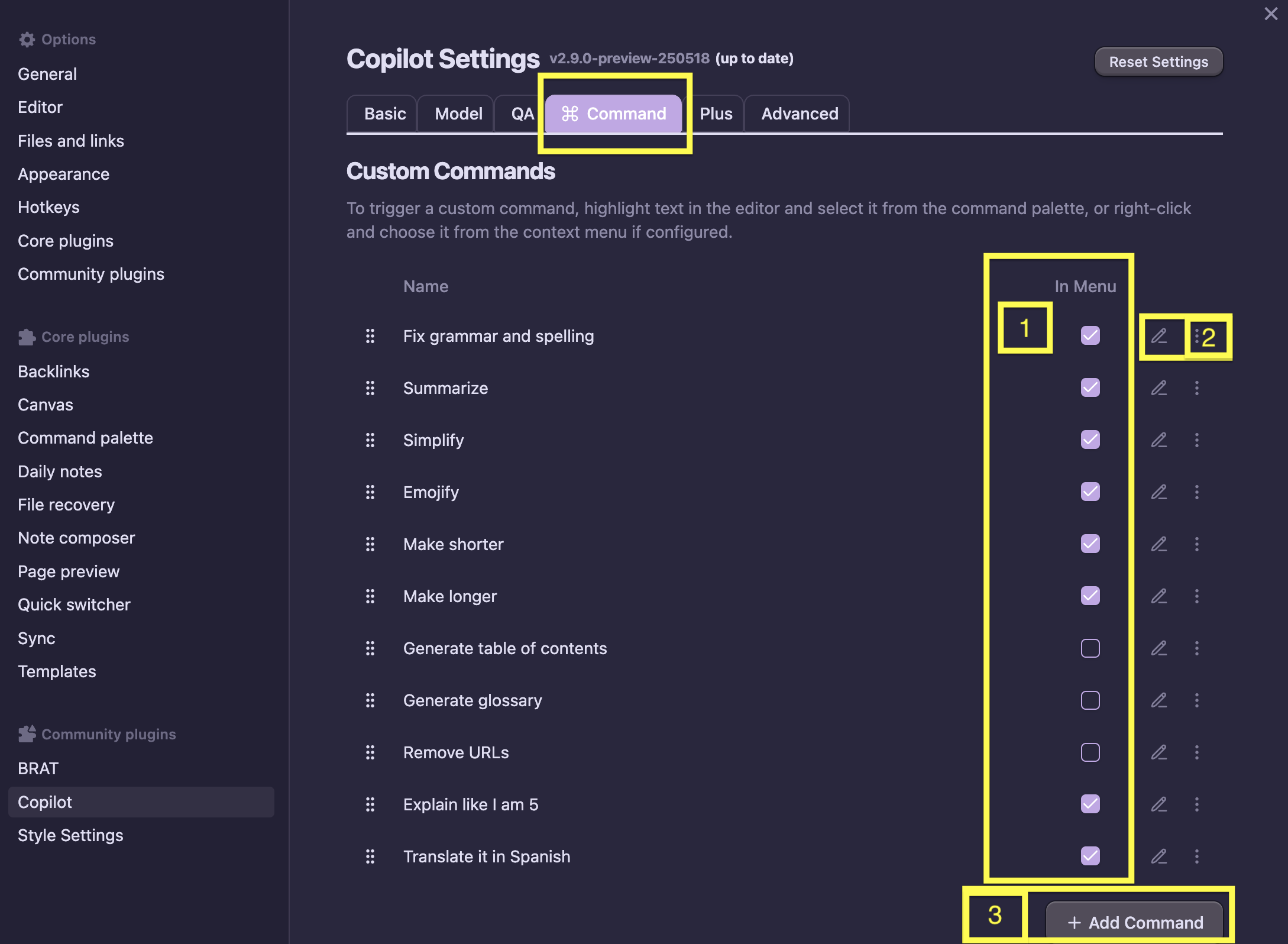This screenshot has height=944, width=1288.
Task: Click drag handle beside Make longer
Action: pos(370,596)
